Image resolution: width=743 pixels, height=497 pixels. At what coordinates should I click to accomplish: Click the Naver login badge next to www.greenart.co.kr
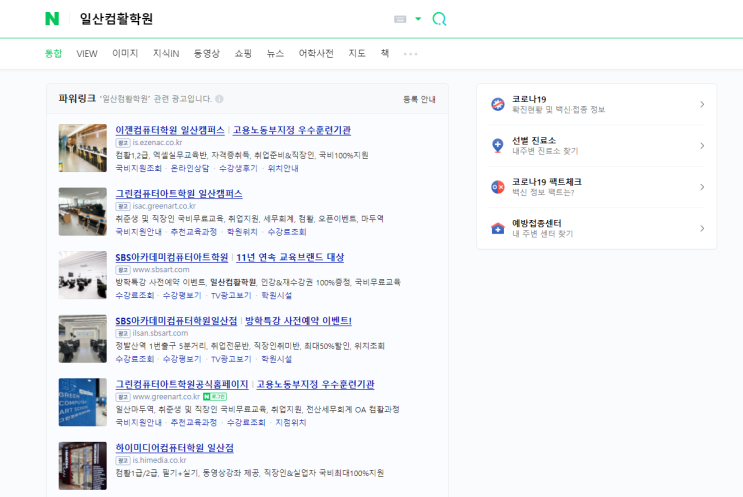pyautogui.click(x=215, y=397)
